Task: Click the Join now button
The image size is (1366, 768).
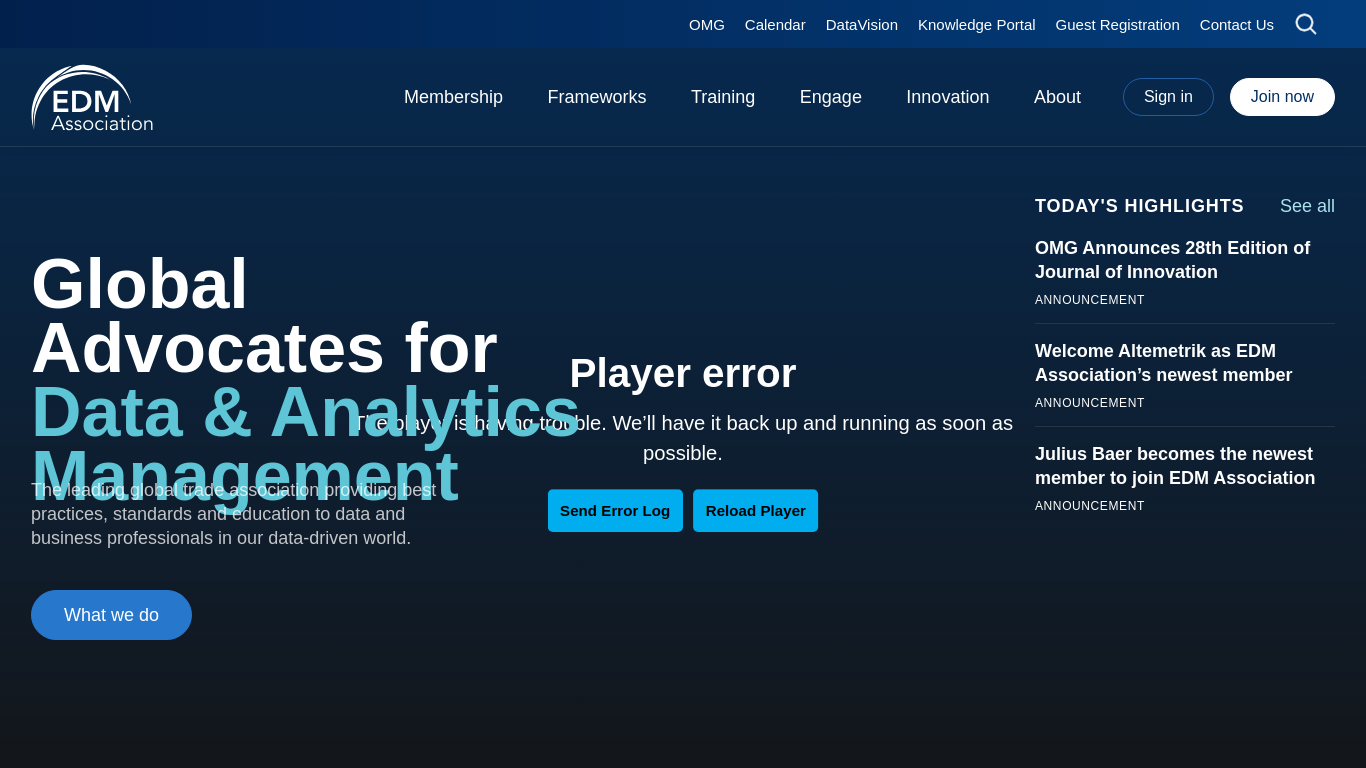Action: [x=1282, y=97]
